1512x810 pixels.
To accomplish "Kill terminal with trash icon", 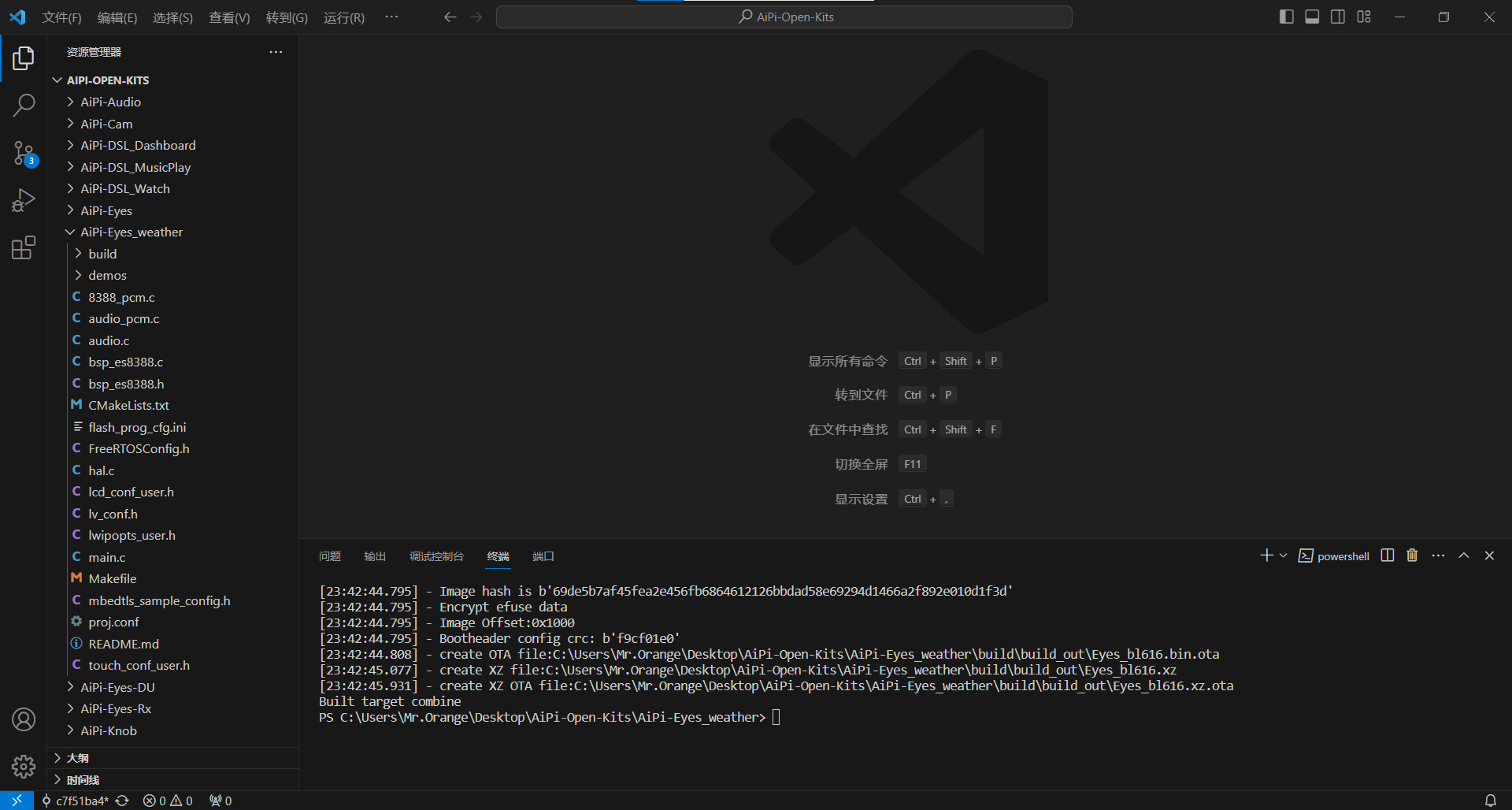I will click(x=1412, y=555).
